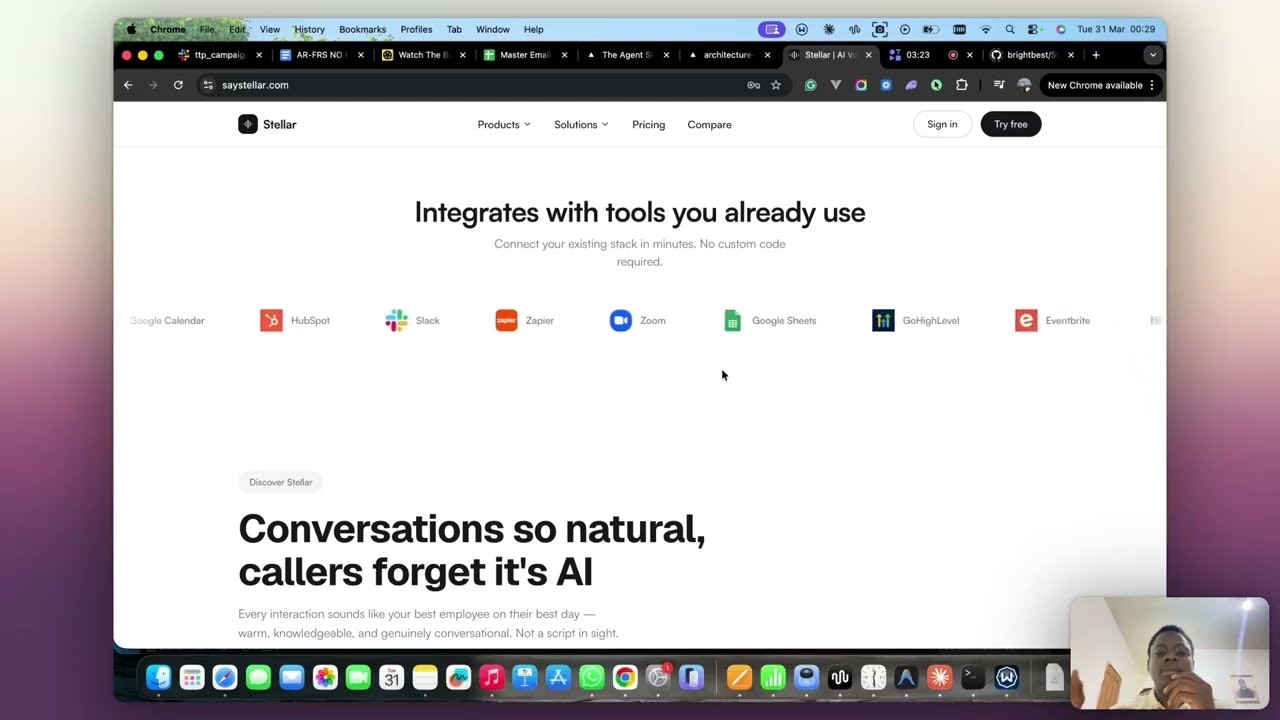The image size is (1280, 720).
Task: Open the password key icon in address bar
Action: (x=753, y=85)
